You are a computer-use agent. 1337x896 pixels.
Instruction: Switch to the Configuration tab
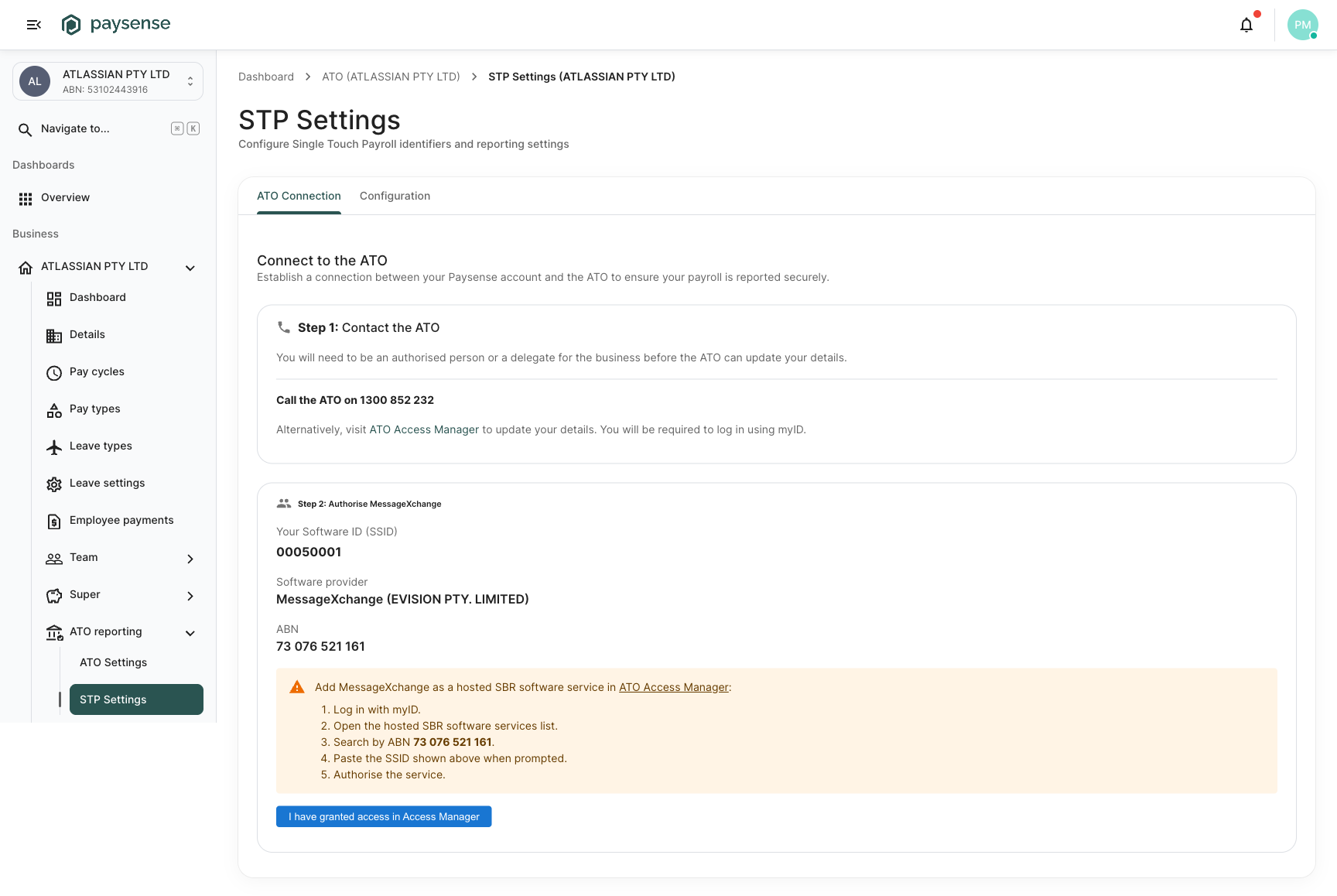pyautogui.click(x=395, y=196)
